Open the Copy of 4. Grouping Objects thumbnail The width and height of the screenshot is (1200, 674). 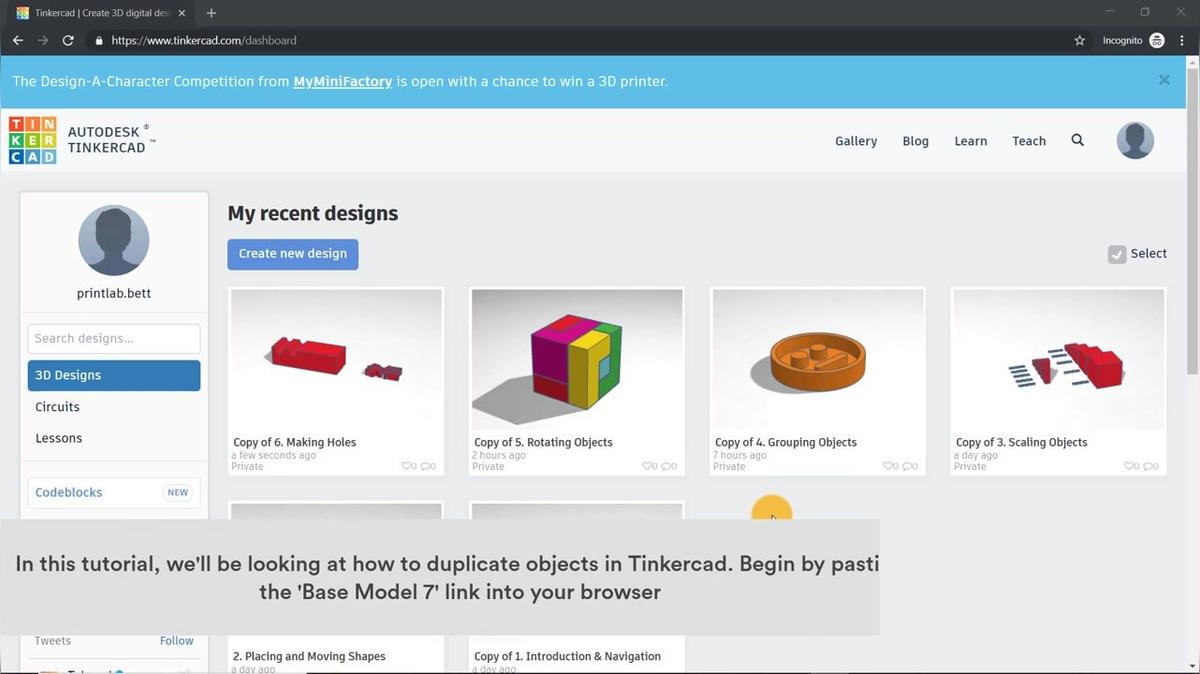(818, 360)
